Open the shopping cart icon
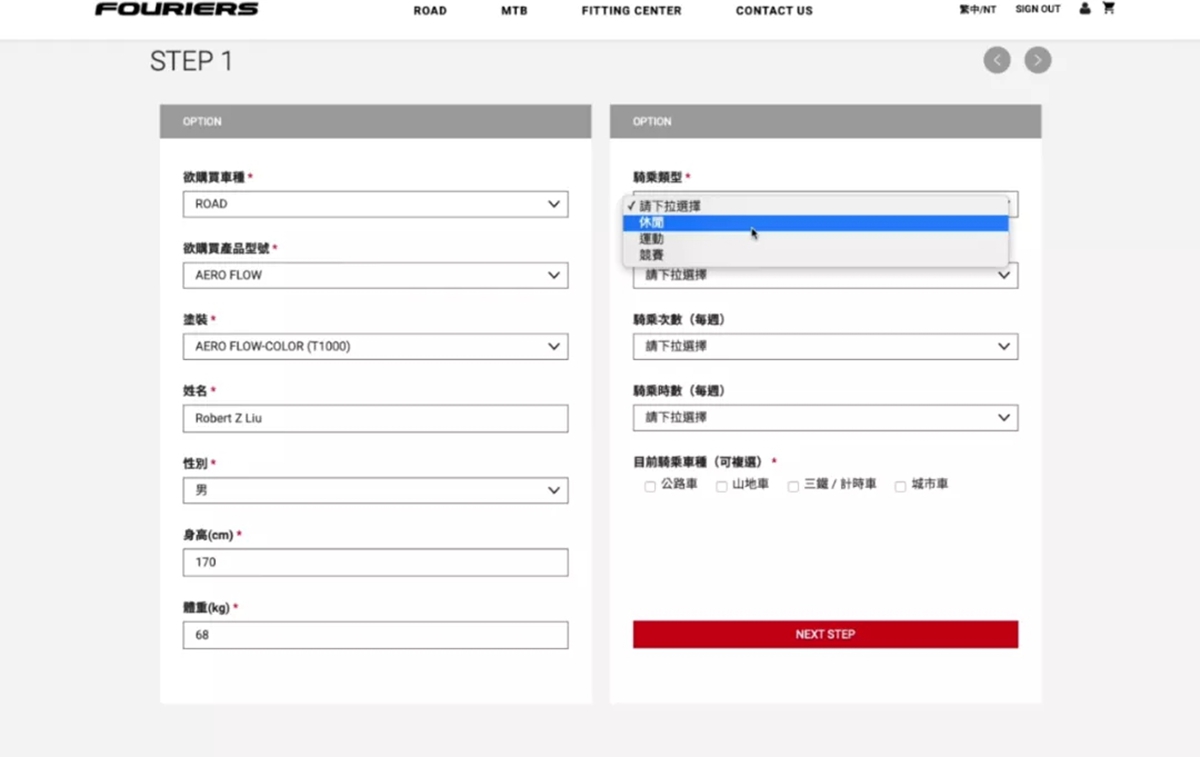Viewport: 1200px width, 757px height. pyautogui.click(x=1108, y=8)
